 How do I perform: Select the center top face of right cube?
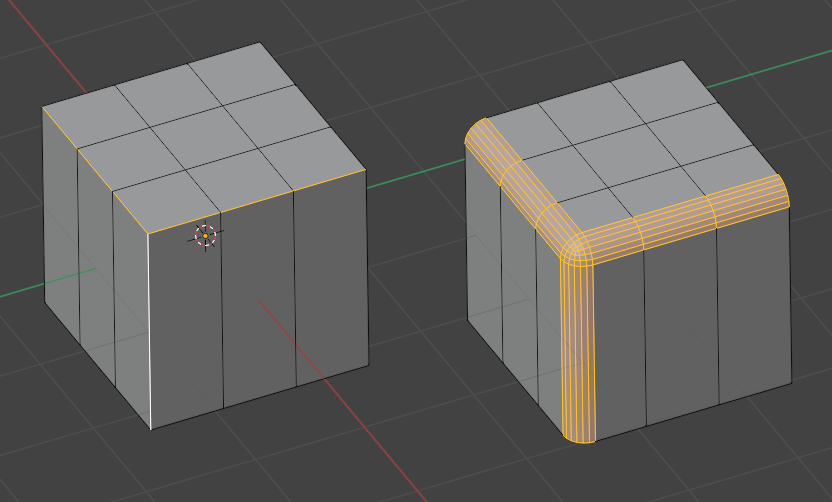click(627, 155)
